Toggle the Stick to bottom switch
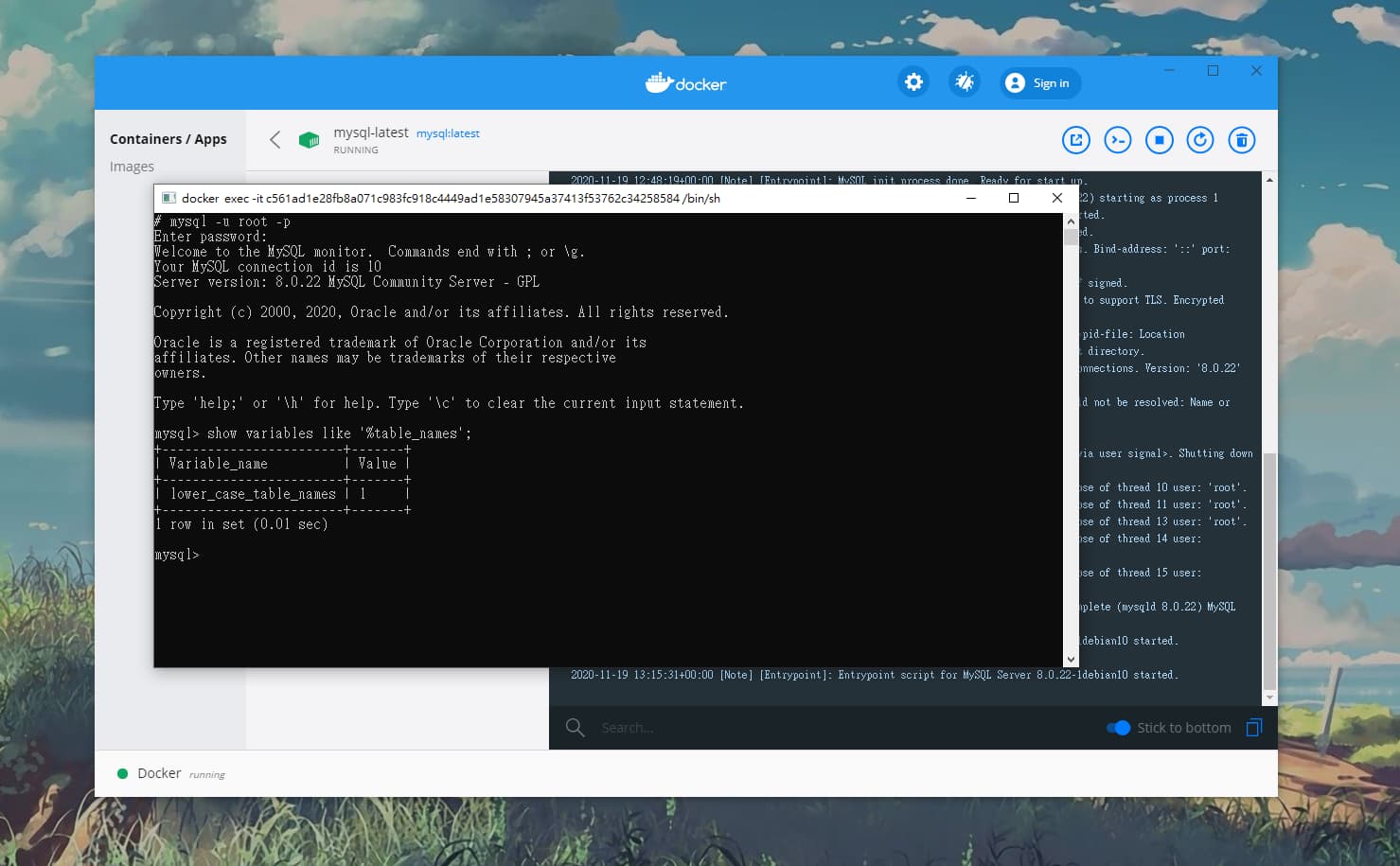1400x866 pixels. [1119, 728]
